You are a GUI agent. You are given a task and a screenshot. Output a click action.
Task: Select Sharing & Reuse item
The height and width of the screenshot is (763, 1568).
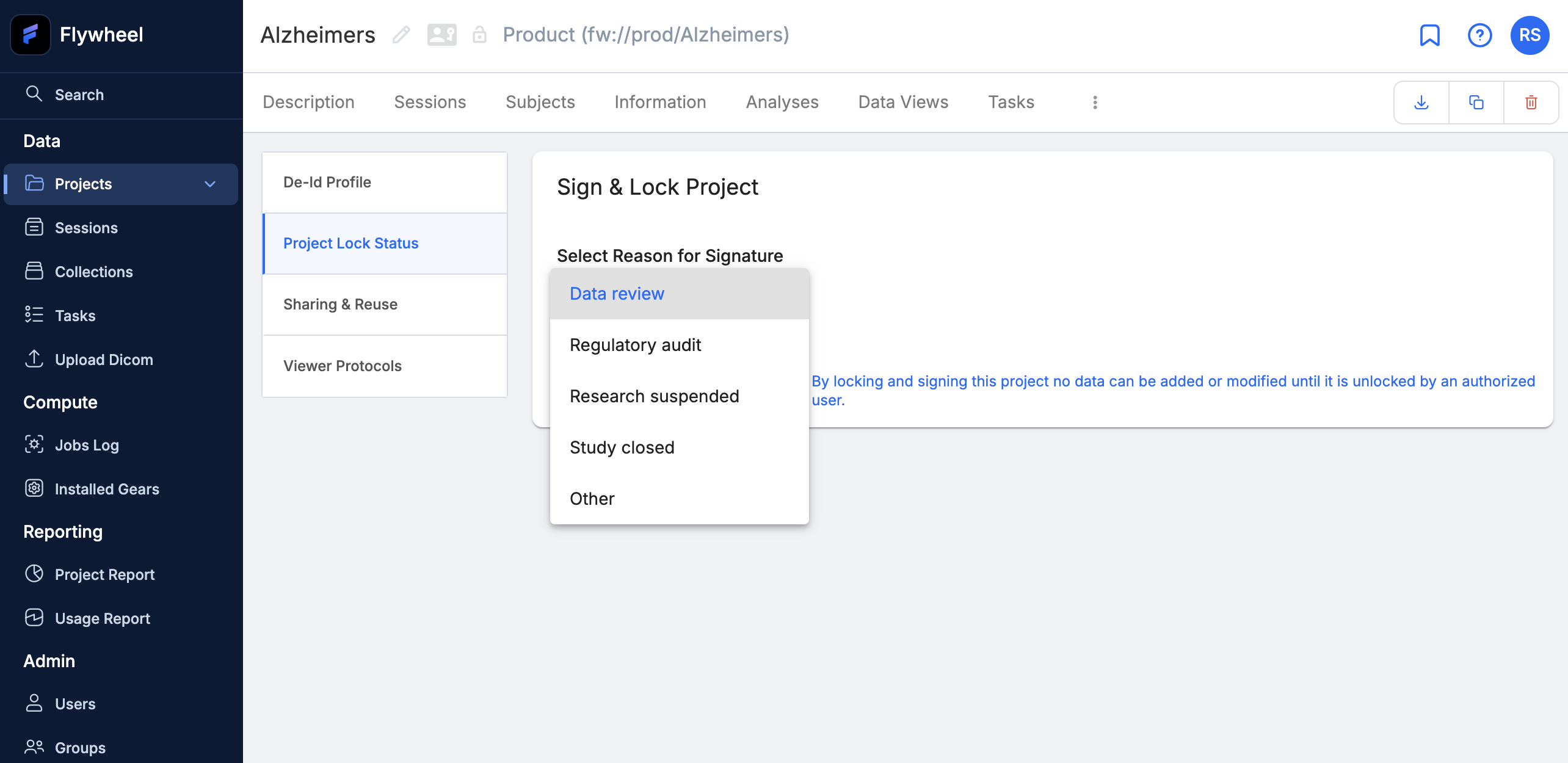click(385, 304)
